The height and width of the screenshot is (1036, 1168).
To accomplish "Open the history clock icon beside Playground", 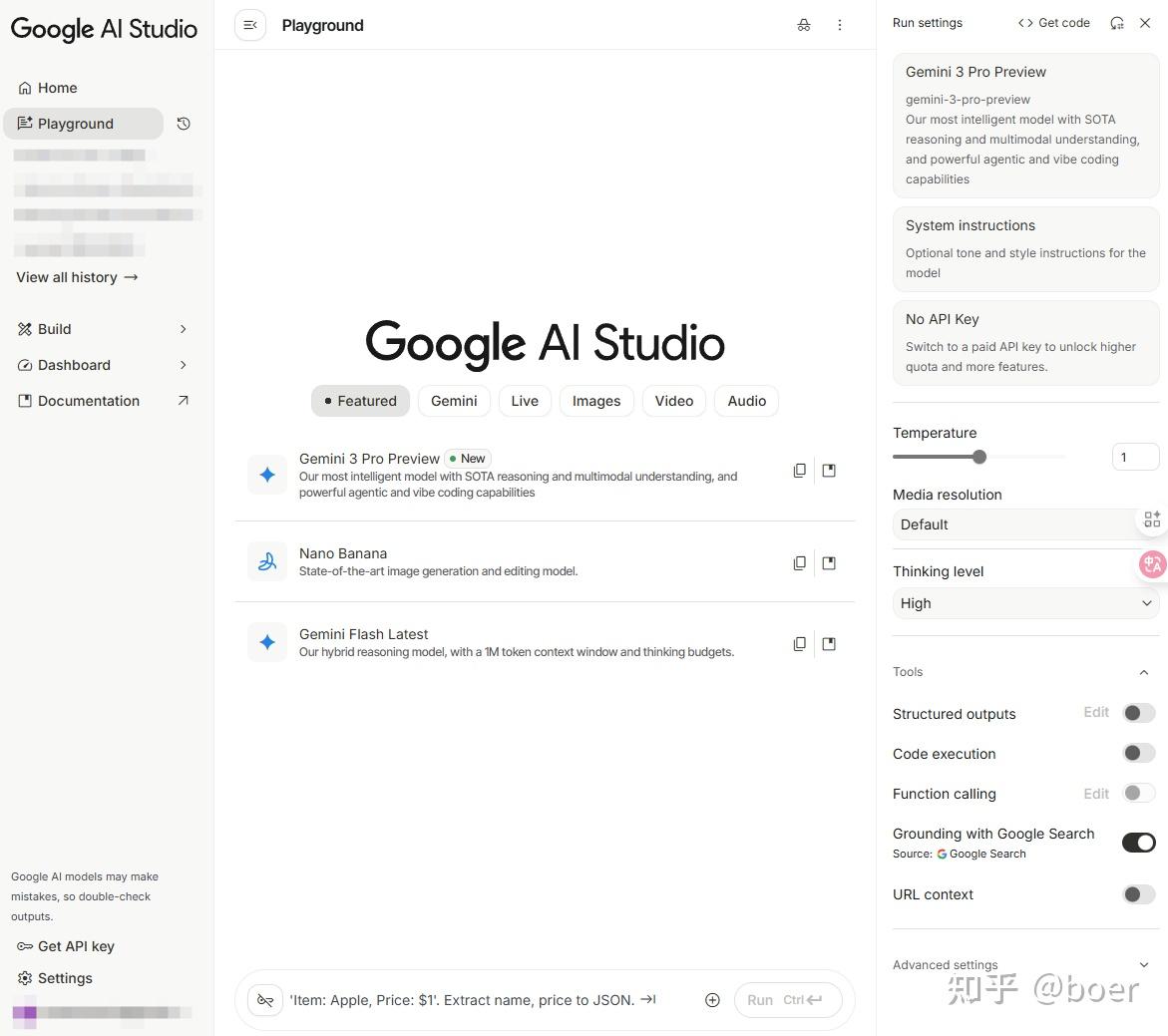I will (184, 124).
